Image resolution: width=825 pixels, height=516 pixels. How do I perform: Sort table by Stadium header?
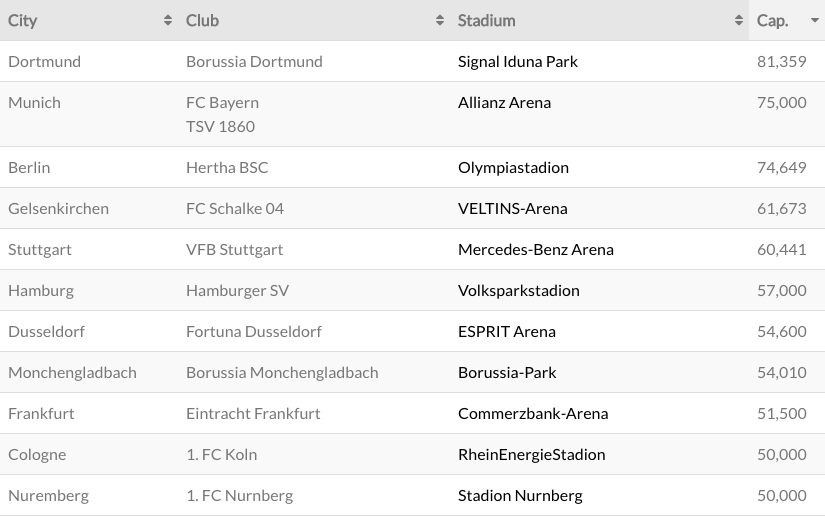click(487, 21)
